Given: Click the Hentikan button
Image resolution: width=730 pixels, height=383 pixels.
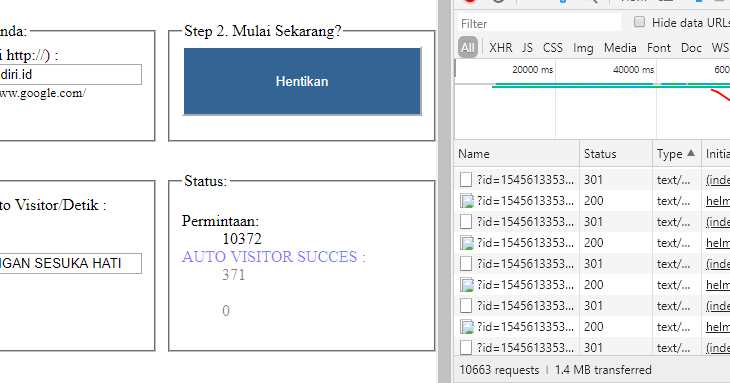Looking at the screenshot, I should click(302, 81).
